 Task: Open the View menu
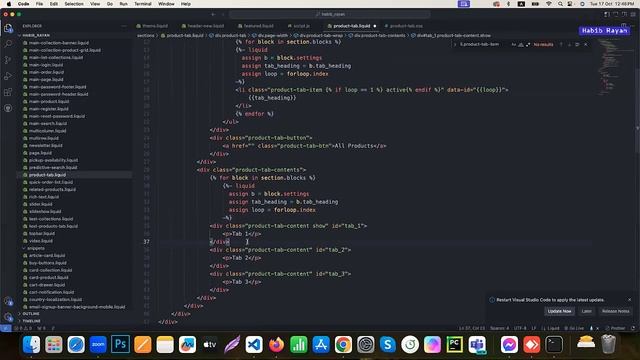pyautogui.click(x=95, y=4)
